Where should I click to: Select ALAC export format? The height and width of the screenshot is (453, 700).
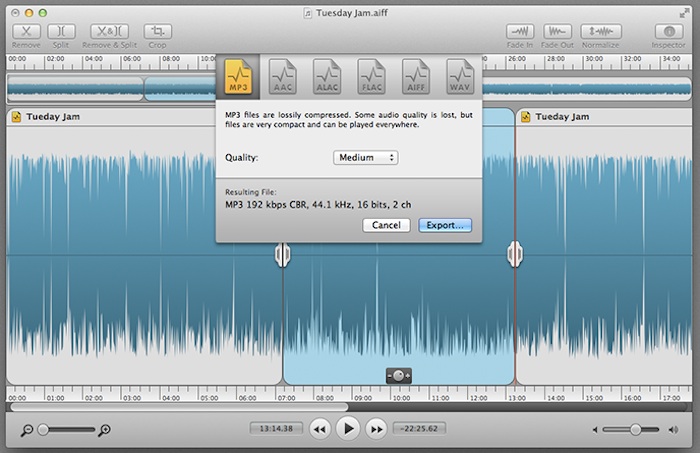click(327, 77)
